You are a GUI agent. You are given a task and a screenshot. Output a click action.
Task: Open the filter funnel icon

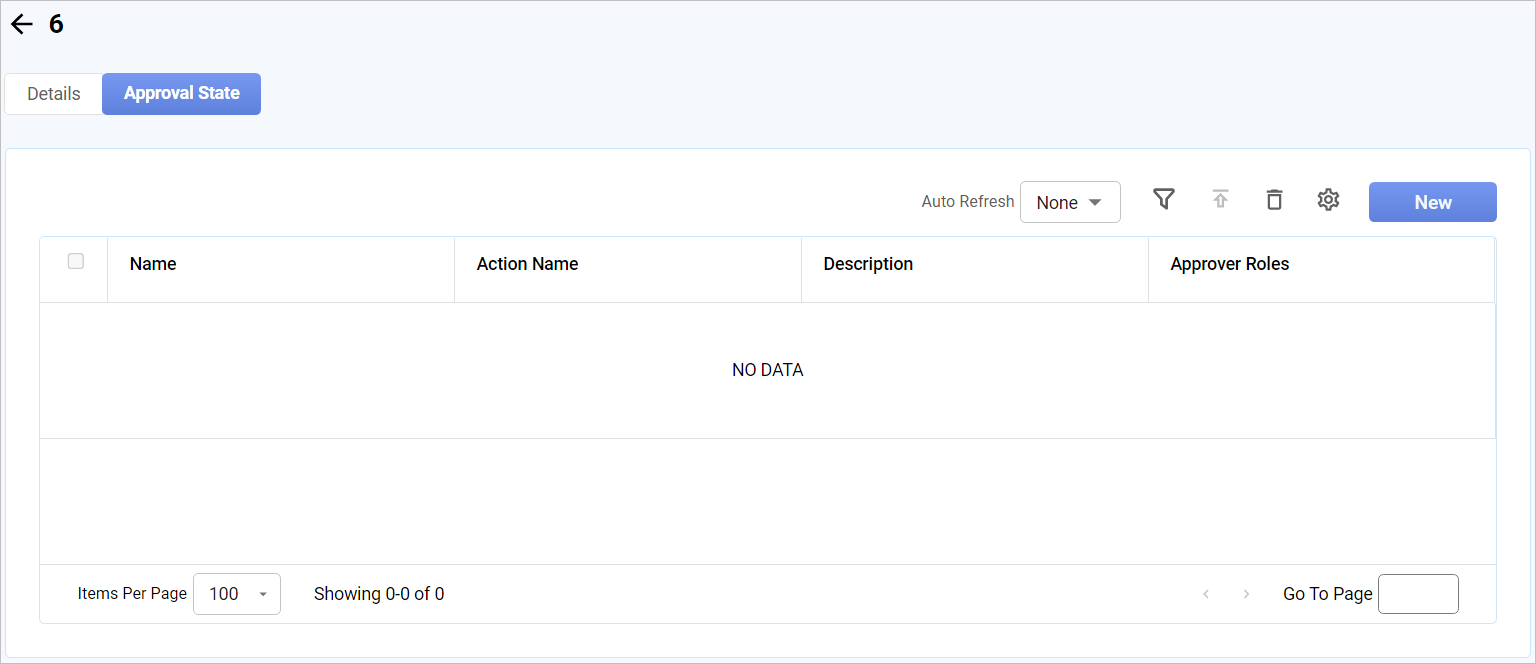[x=1163, y=200]
